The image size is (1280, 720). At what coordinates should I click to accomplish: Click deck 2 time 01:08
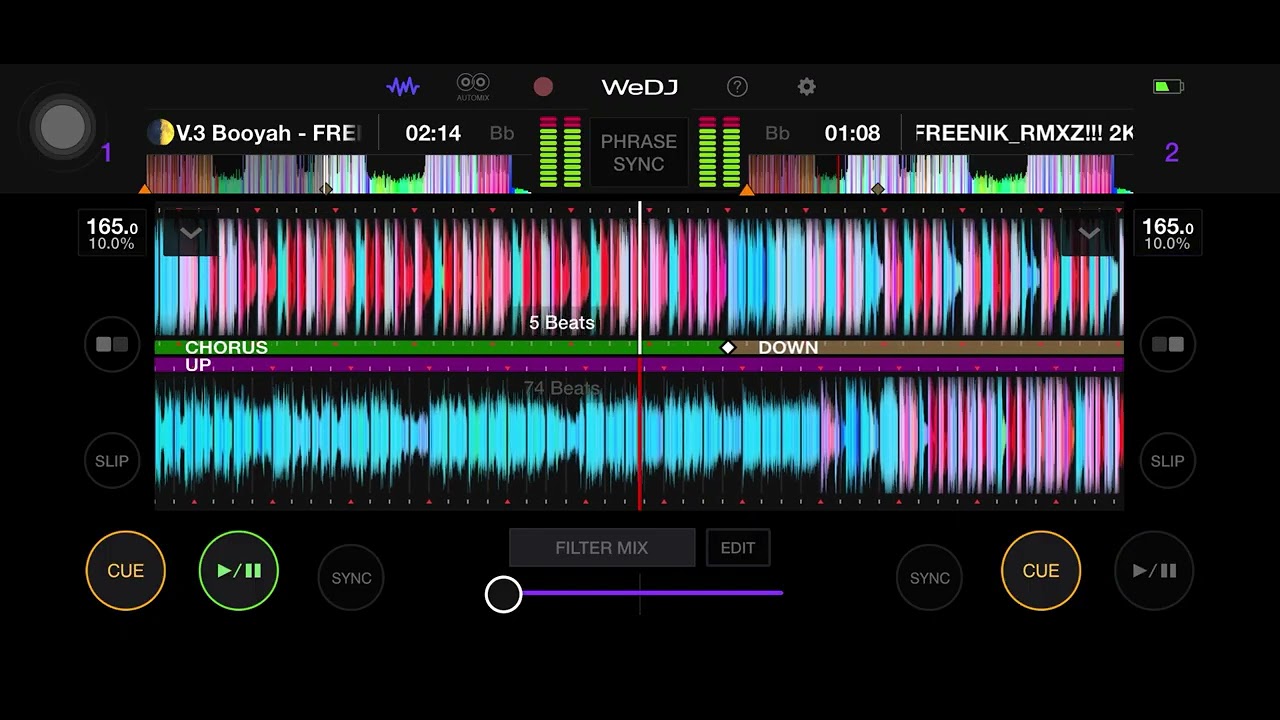[x=852, y=133]
